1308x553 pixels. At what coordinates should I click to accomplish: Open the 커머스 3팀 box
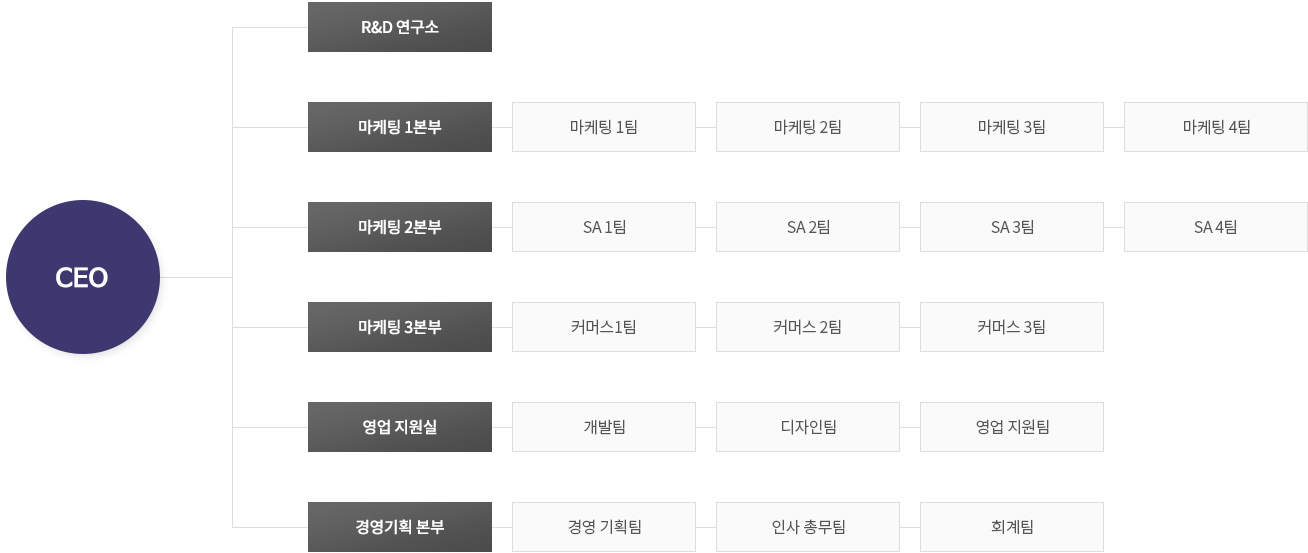[1012, 327]
